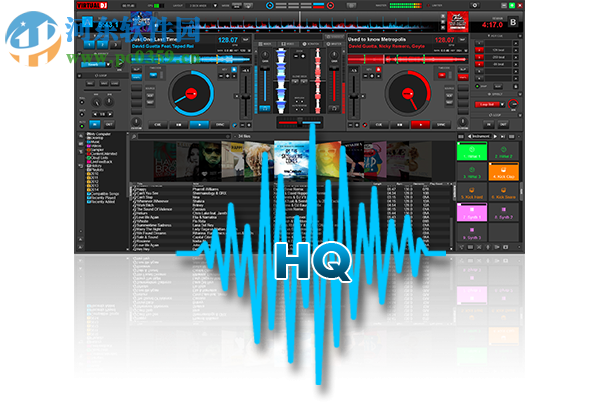Sync deck B with SYNC button
This screenshot has height=403, width=600.
[441, 125]
